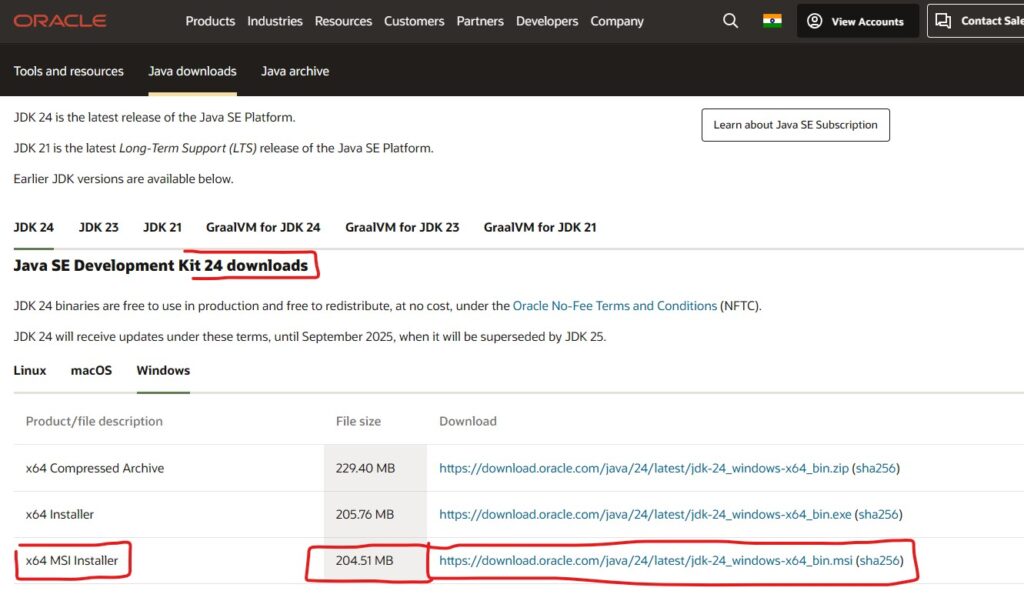Open the Industries menu
The width and height of the screenshot is (1024, 601).
tap(275, 20)
